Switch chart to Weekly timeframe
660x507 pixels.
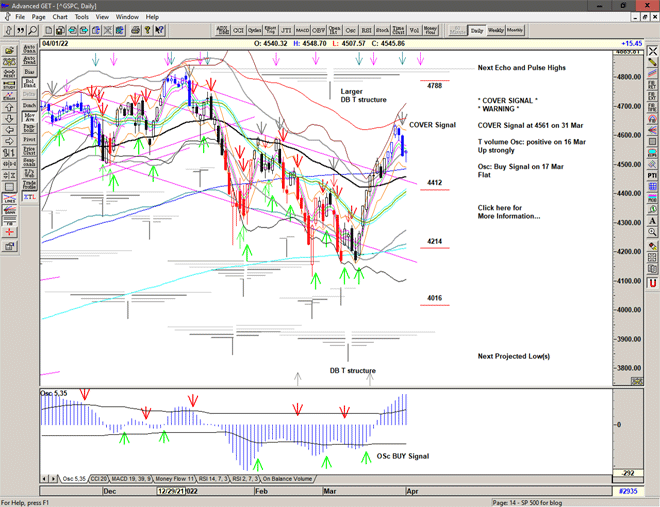coord(497,30)
